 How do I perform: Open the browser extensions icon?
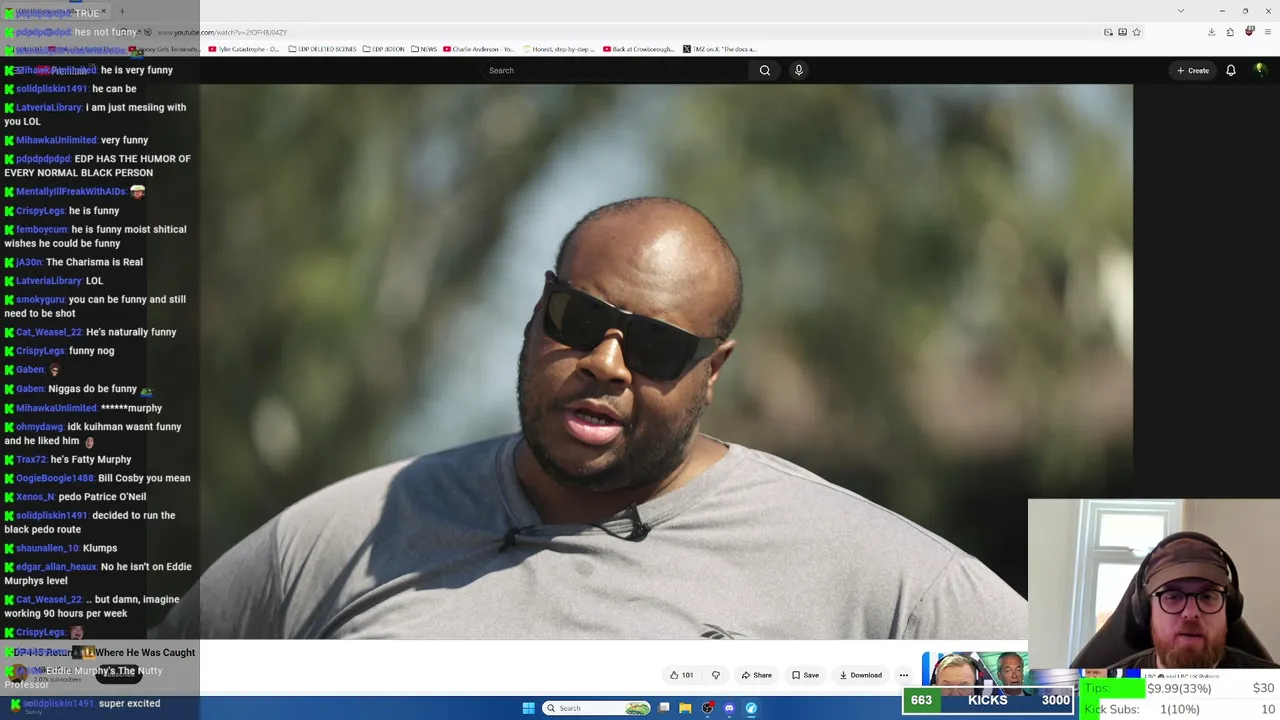pyautogui.click(x=1230, y=32)
